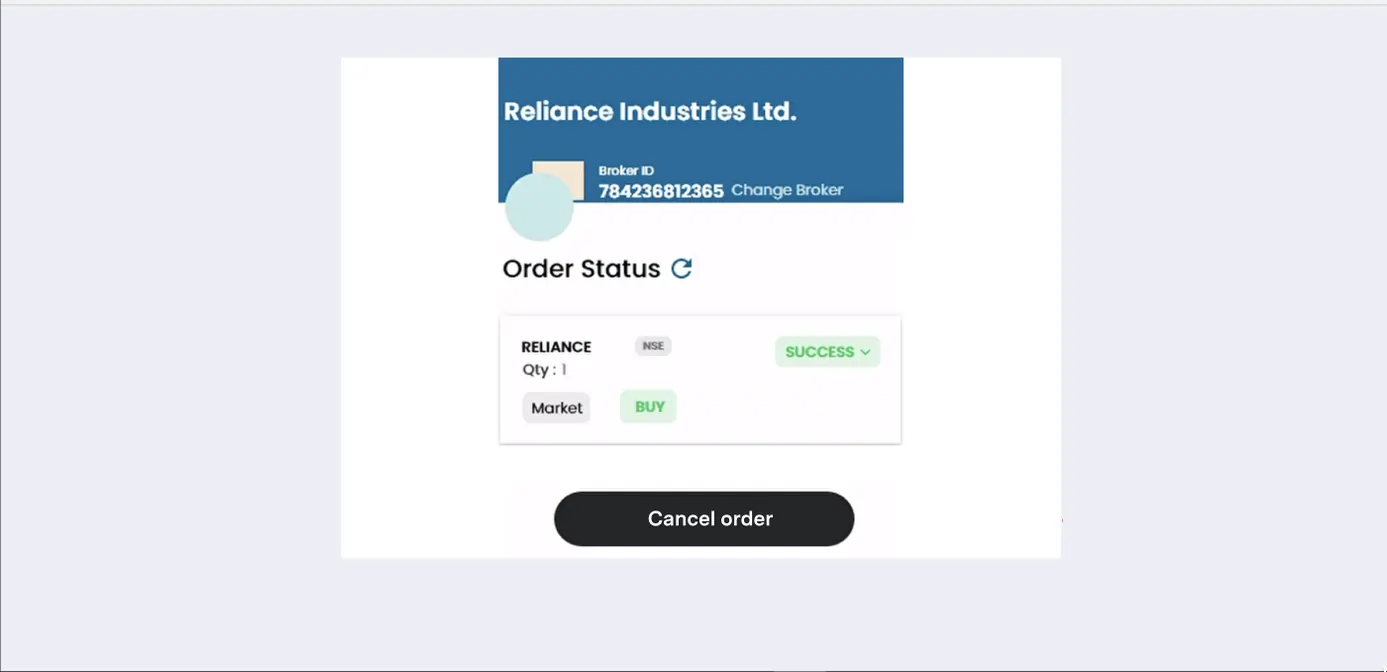The height and width of the screenshot is (672, 1387).
Task: Click the chevron arrow inside SUCCESS badge
Action: pos(865,352)
